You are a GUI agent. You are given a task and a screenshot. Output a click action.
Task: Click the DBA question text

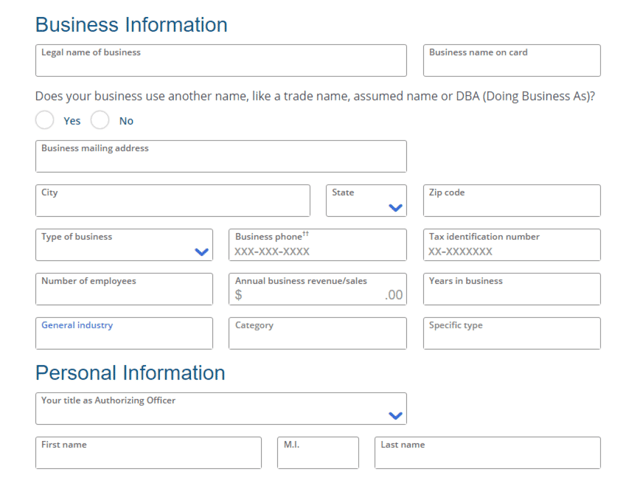pos(315,96)
